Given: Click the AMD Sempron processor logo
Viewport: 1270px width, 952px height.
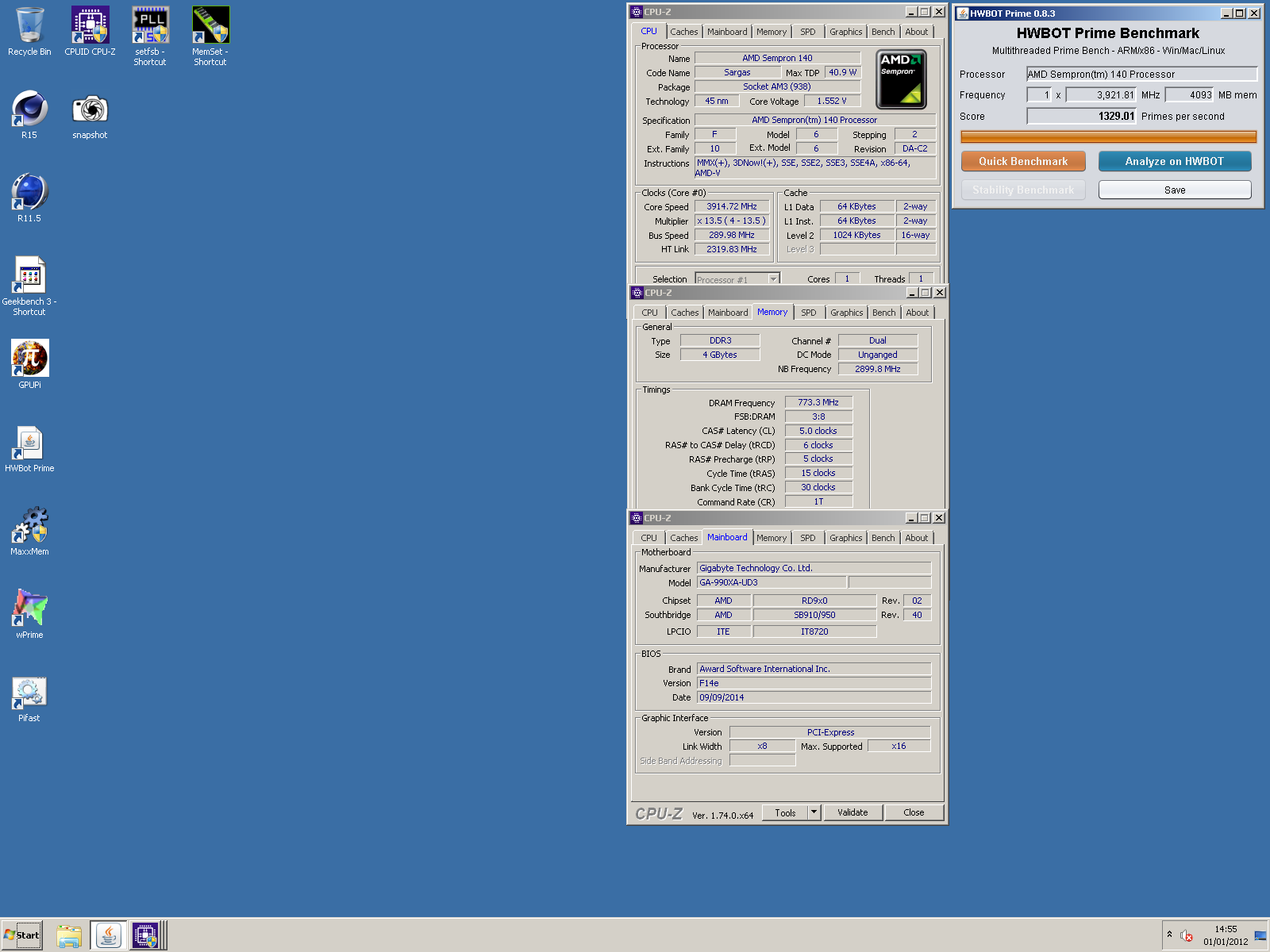Looking at the screenshot, I should pyautogui.click(x=901, y=79).
